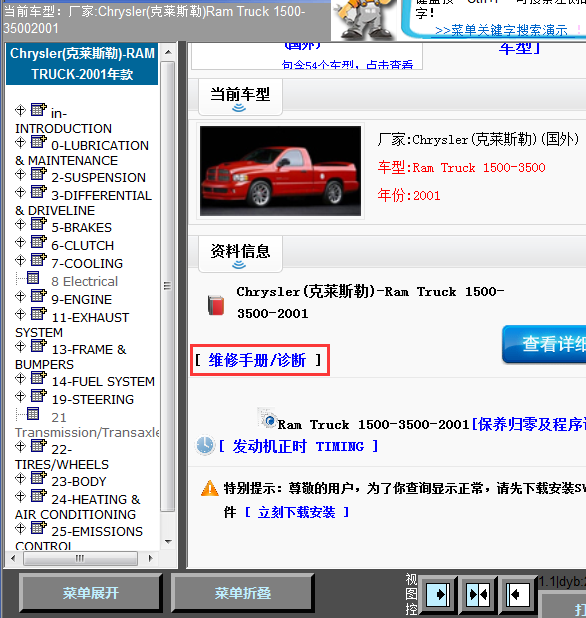
Task: Click the orange warning triangle icon
Action: [x=210, y=488]
